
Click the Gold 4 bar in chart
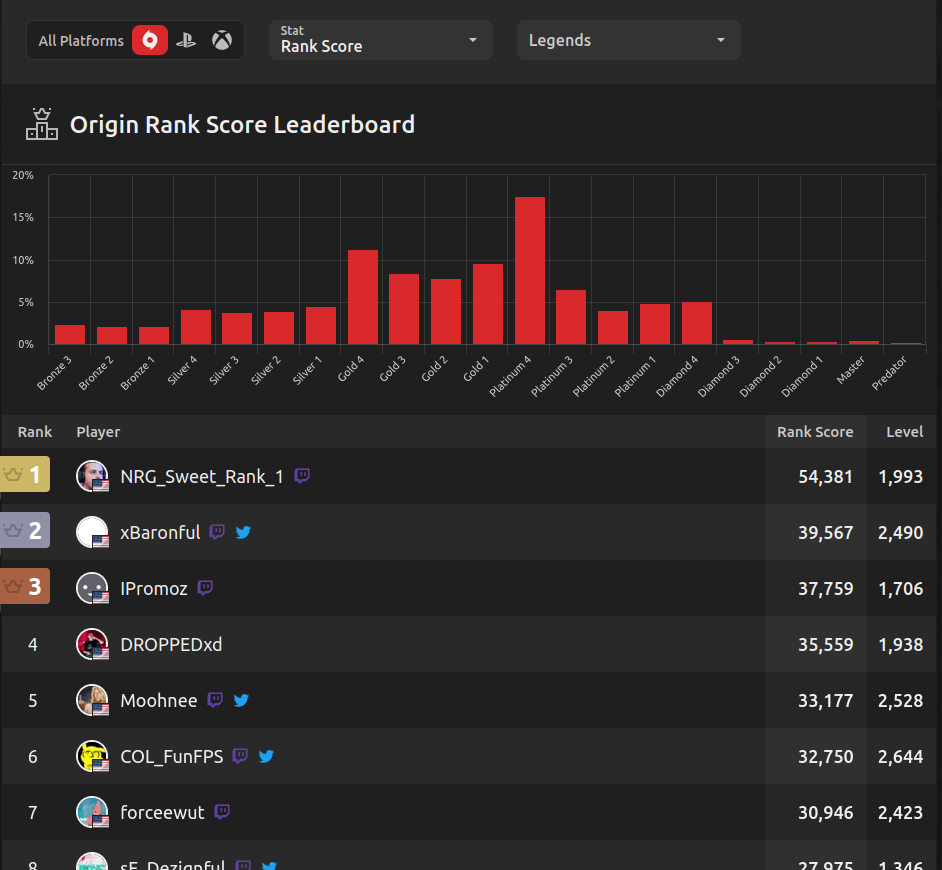(x=362, y=297)
